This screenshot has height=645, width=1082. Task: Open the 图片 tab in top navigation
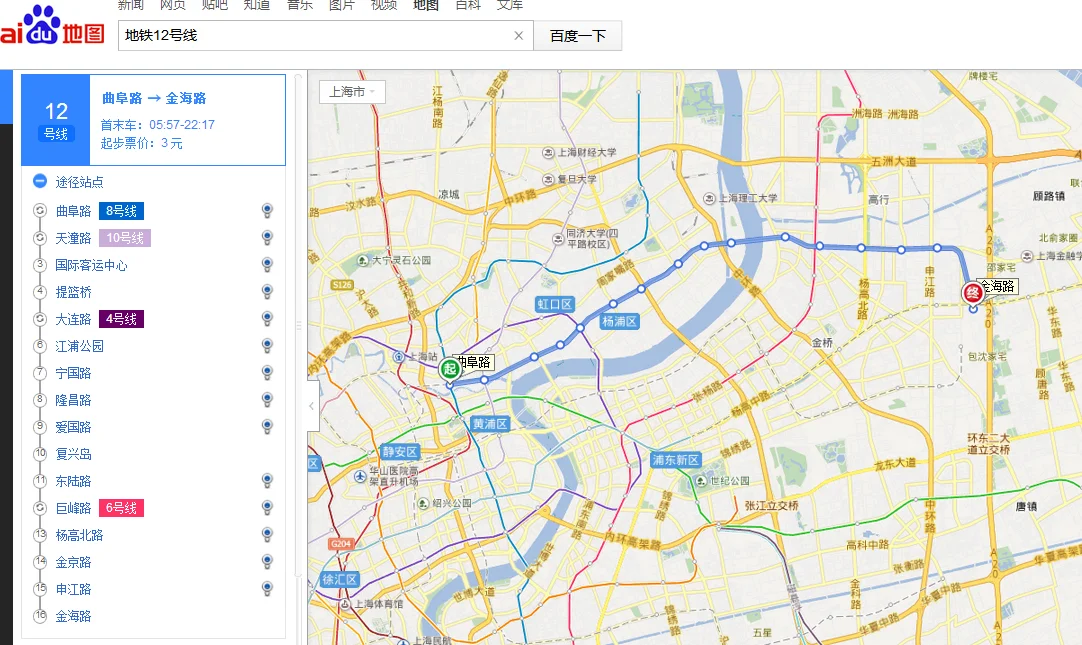(x=342, y=5)
